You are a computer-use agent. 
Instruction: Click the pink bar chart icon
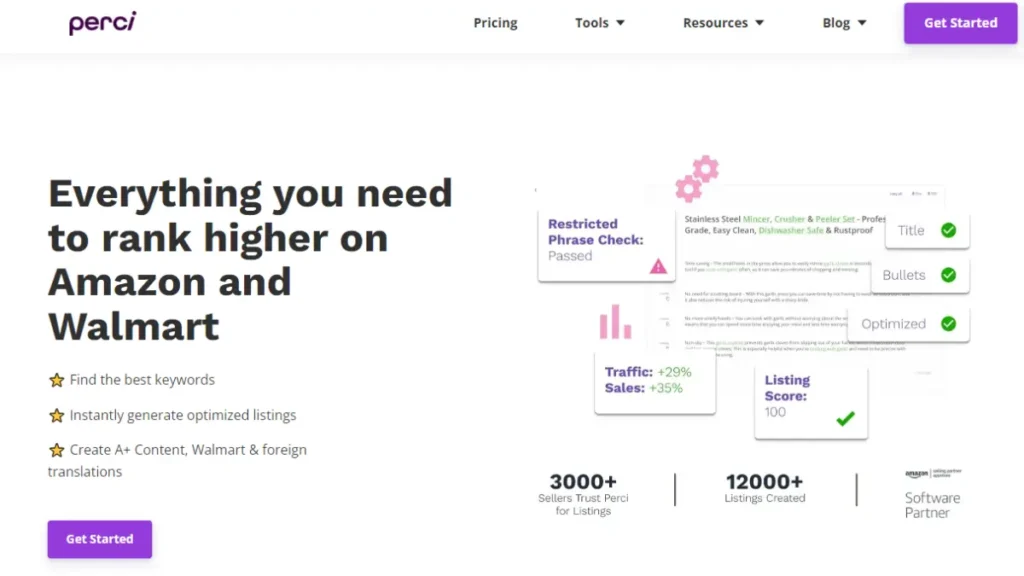click(x=615, y=321)
